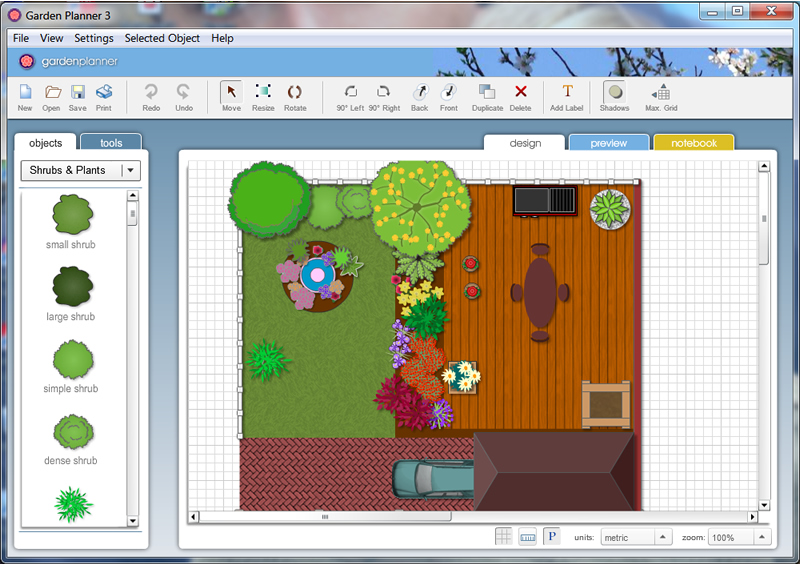The height and width of the screenshot is (564, 800).
Task: Select the wooden planter box on deck
Action: 606,404
